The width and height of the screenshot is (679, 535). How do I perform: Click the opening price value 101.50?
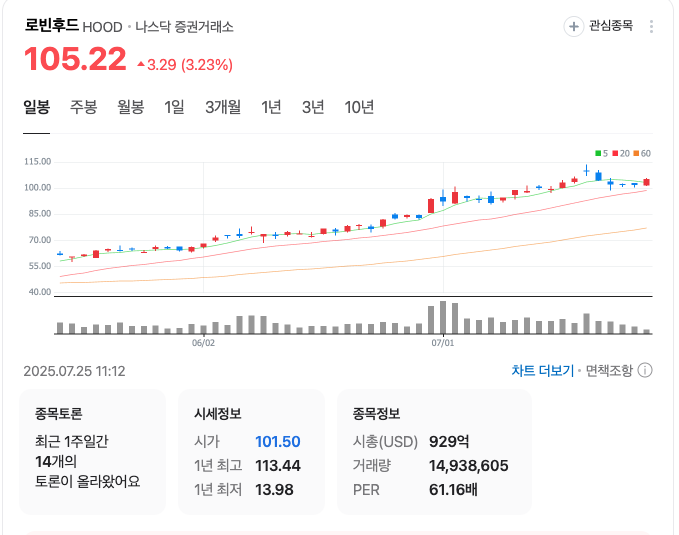click(278, 442)
